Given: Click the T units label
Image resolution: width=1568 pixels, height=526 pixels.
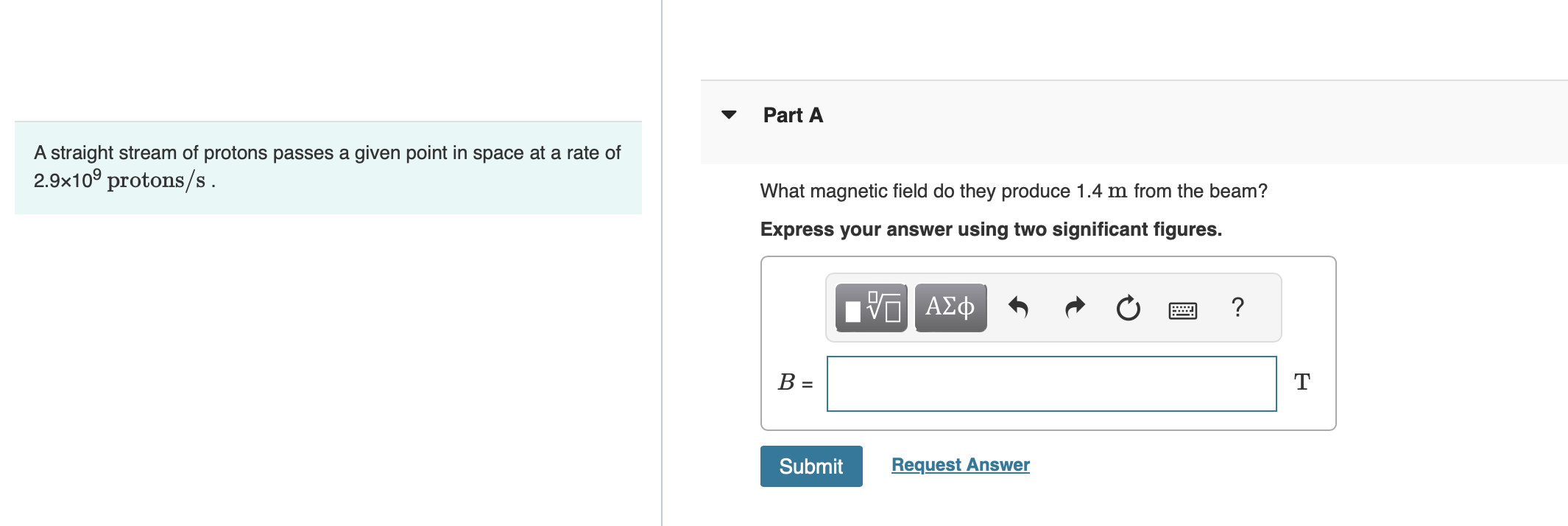Looking at the screenshot, I should click(1302, 382).
